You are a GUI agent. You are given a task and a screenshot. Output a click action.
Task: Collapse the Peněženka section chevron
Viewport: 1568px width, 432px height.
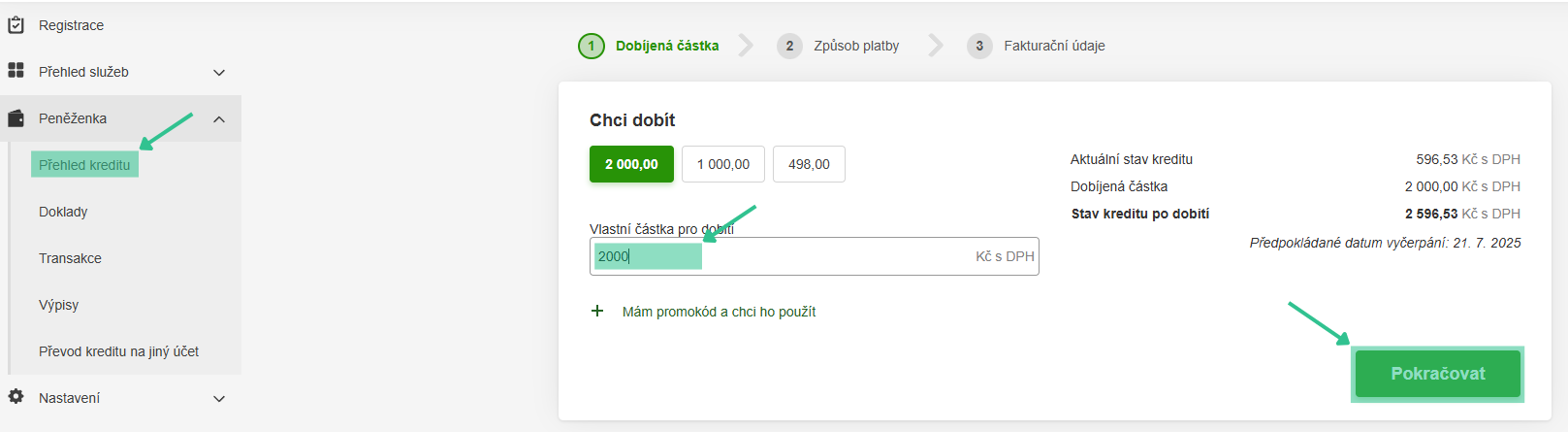[x=219, y=119]
